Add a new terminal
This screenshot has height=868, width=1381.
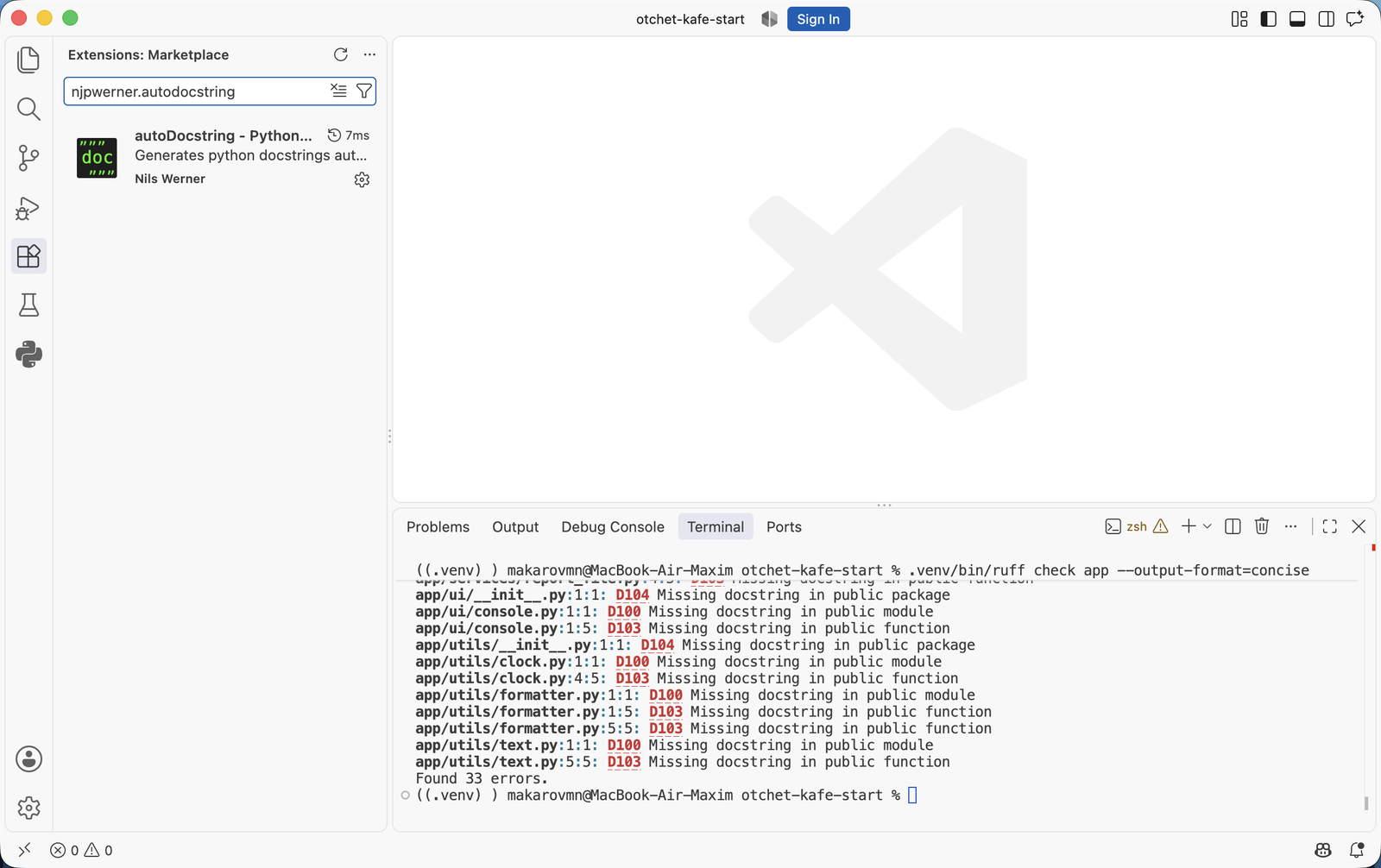click(1189, 526)
